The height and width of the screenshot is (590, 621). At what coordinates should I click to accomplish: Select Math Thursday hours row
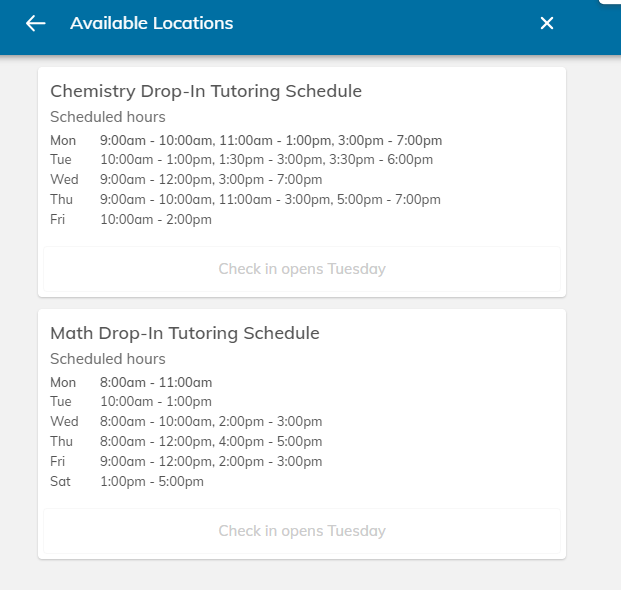[x=211, y=442]
